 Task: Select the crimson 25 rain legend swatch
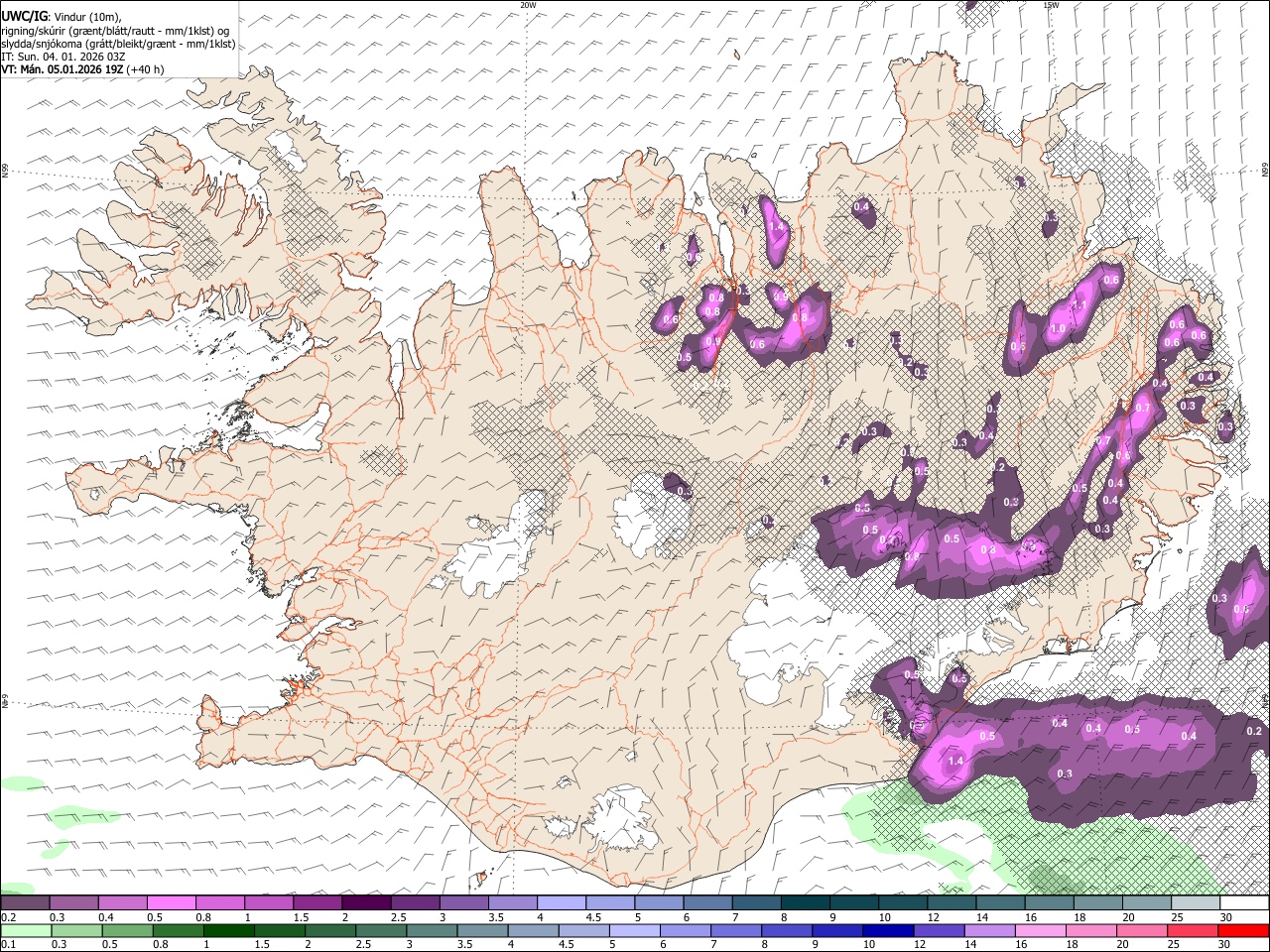(1193, 930)
